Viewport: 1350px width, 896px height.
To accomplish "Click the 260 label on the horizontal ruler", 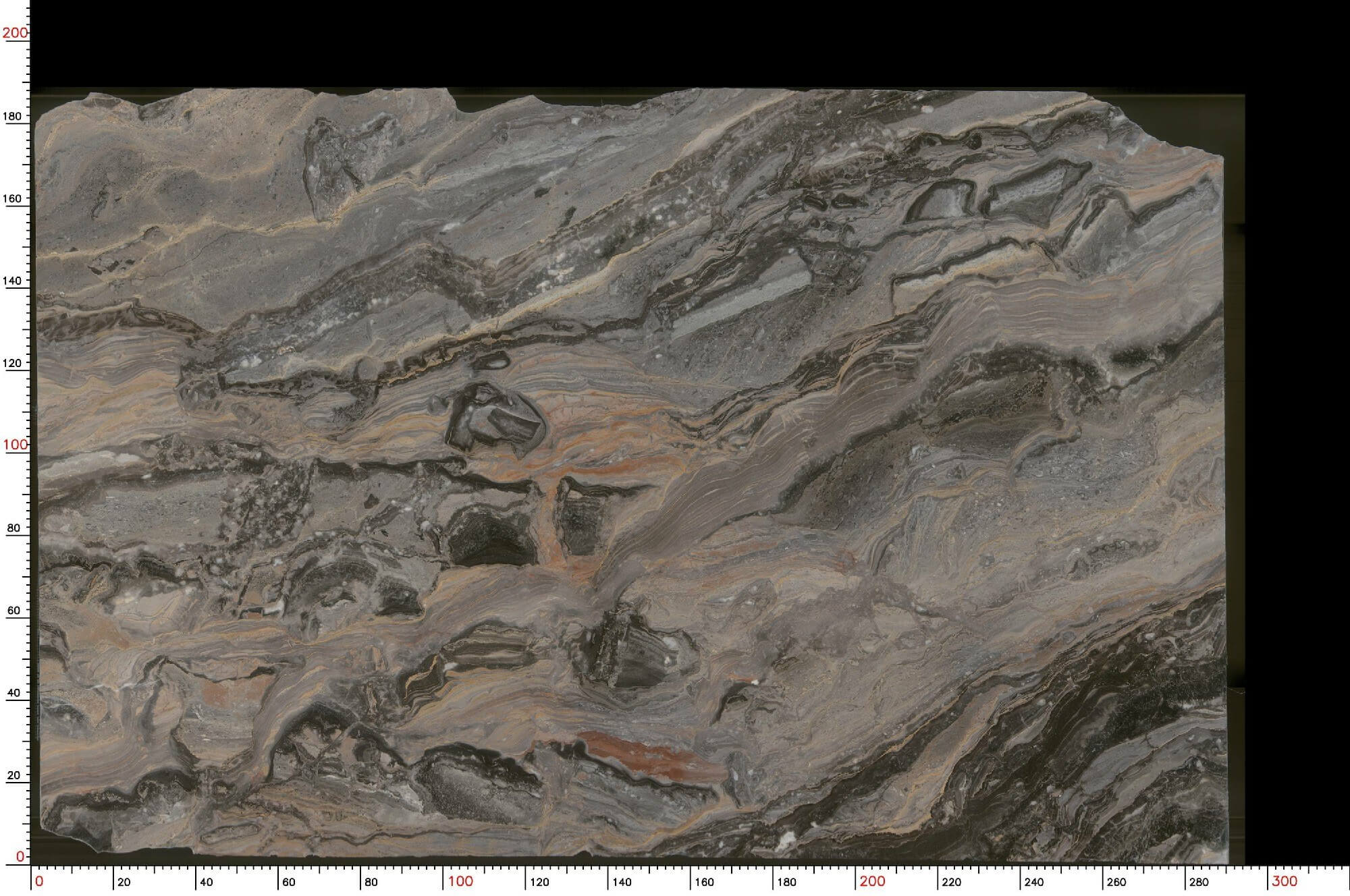I will [1116, 882].
